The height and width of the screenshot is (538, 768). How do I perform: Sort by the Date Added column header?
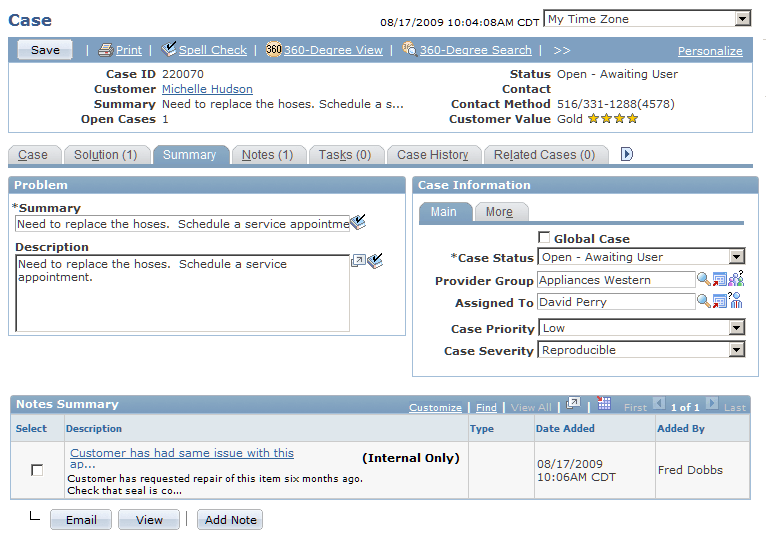pos(565,429)
